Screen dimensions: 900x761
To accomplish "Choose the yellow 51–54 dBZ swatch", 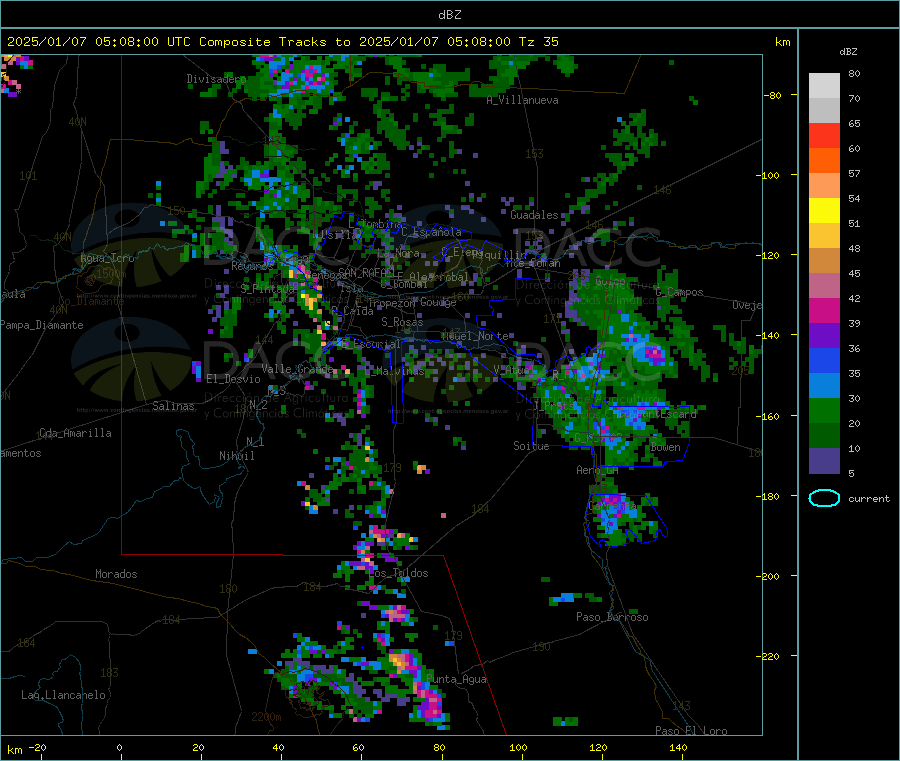I will [x=824, y=211].
